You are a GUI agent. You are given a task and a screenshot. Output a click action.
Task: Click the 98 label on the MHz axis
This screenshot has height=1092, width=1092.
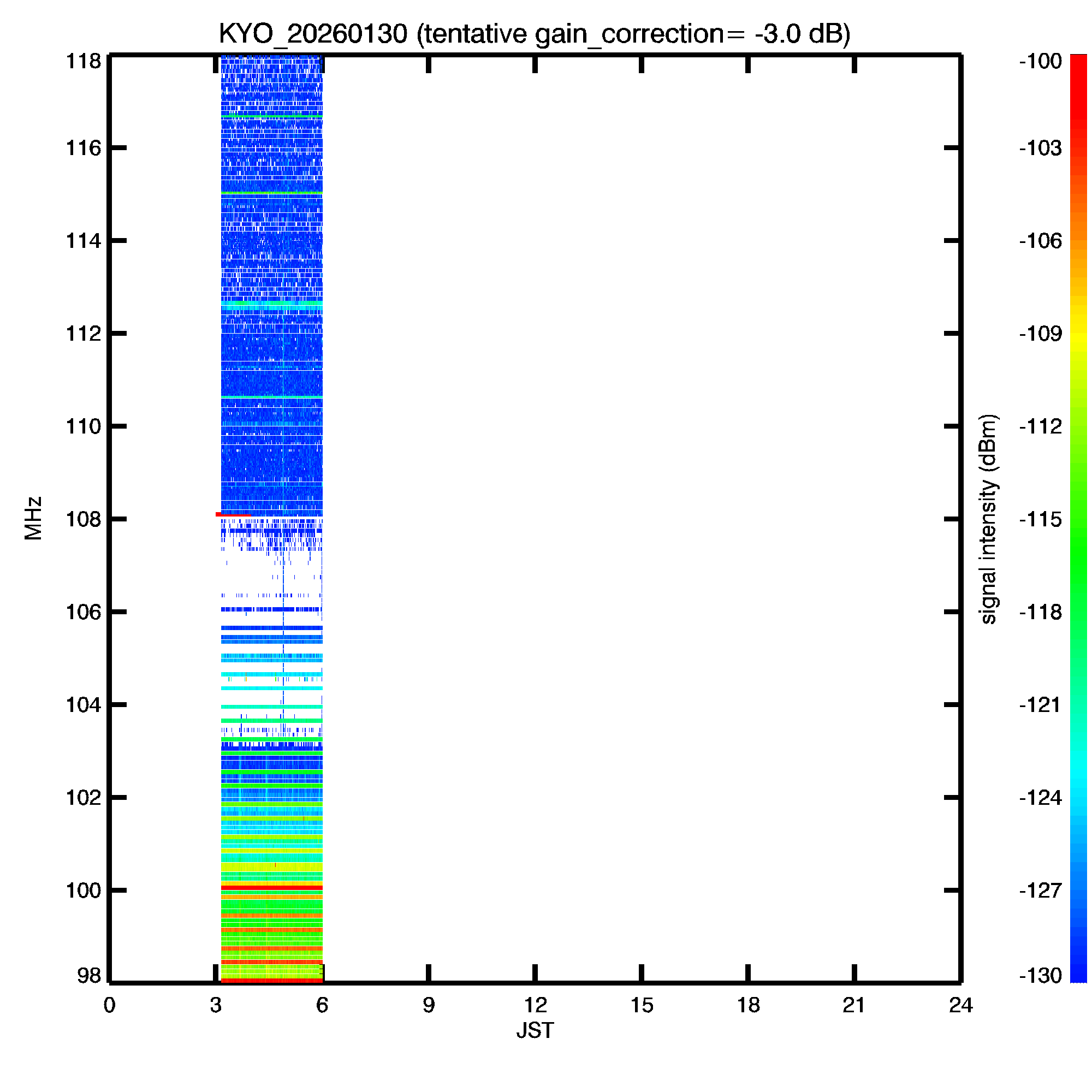[90, 976]
